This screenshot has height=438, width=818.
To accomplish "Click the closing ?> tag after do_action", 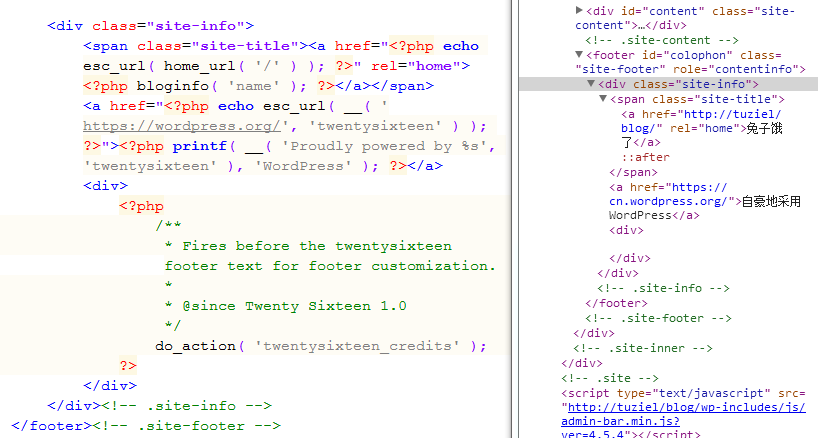I will 128,366.
